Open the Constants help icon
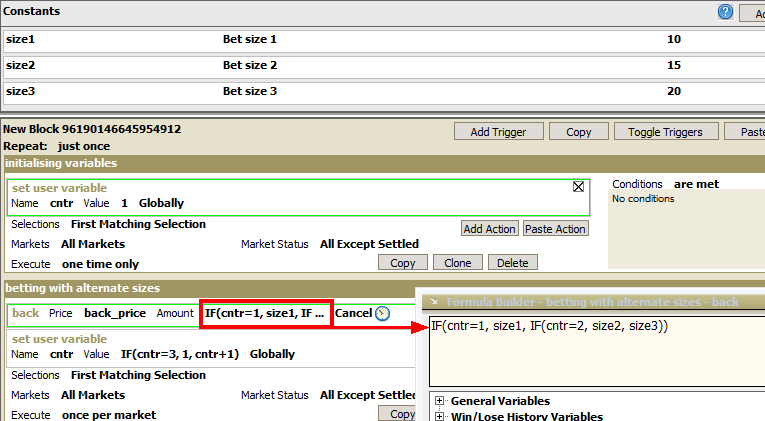The width and height of the screenshot is (765, 421). point(725,12)
